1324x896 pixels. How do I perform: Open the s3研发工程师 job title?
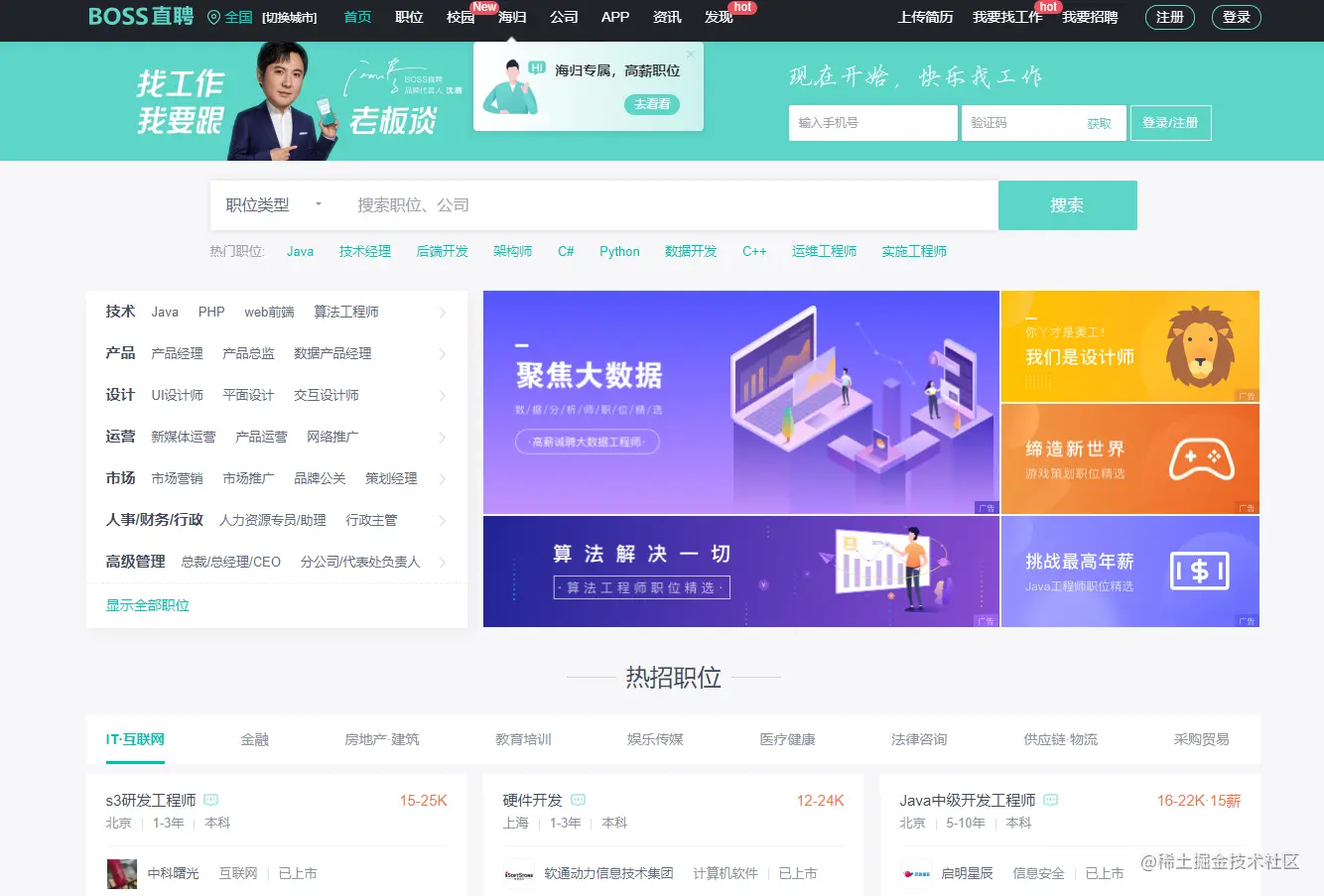pos(151,800)
